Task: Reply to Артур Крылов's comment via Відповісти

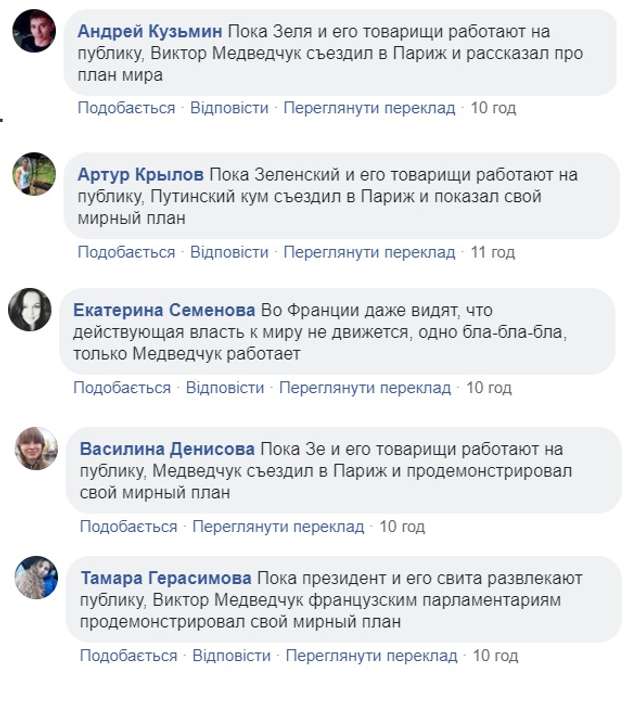Action: (229, 252)
